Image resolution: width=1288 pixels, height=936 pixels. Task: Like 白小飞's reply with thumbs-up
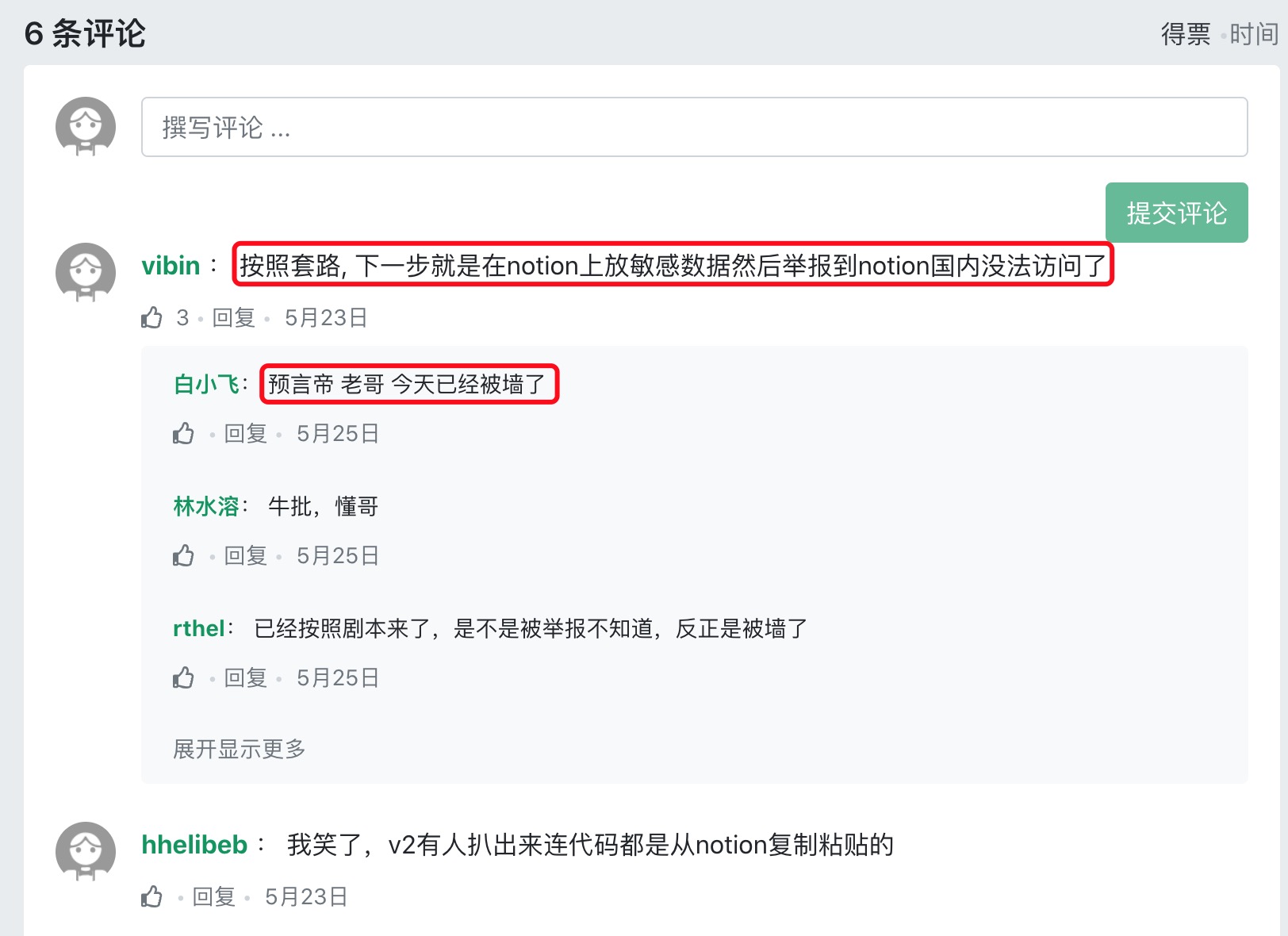pyautogui.click(x=183, y=434)
